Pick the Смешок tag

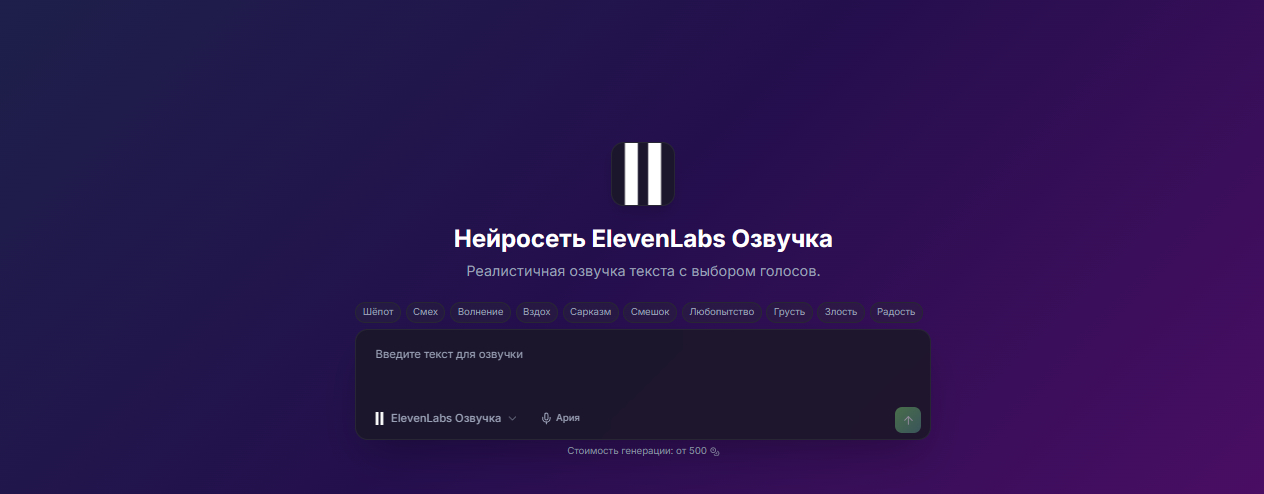(650, 312)
